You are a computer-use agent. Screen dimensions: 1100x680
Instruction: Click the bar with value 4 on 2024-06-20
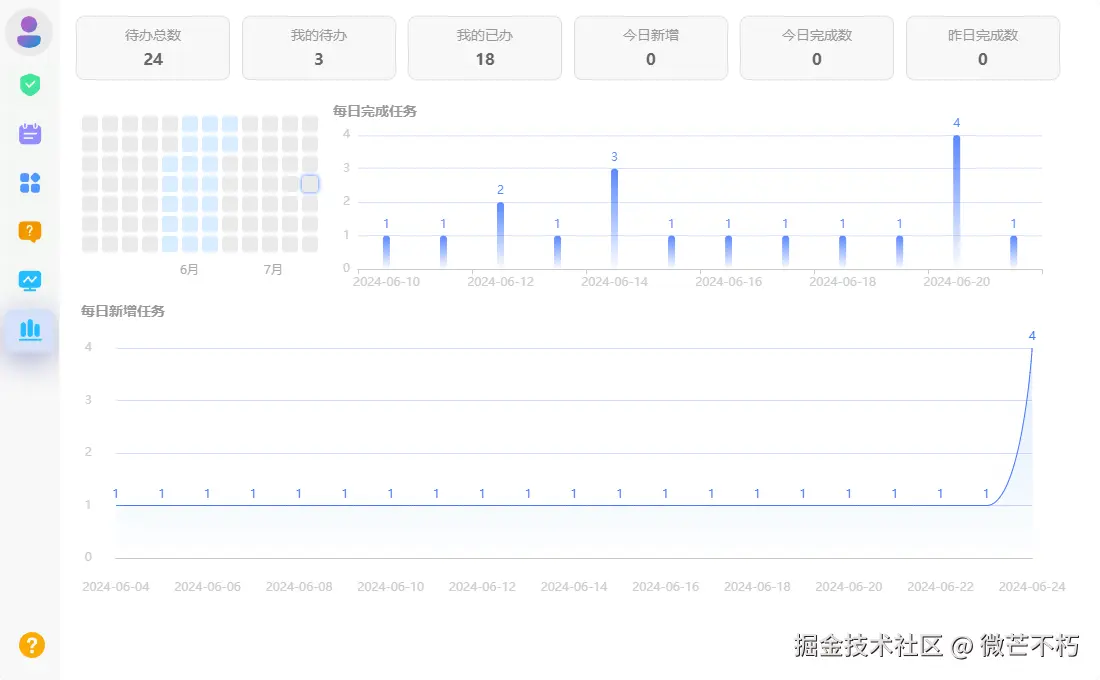point(956,201)
